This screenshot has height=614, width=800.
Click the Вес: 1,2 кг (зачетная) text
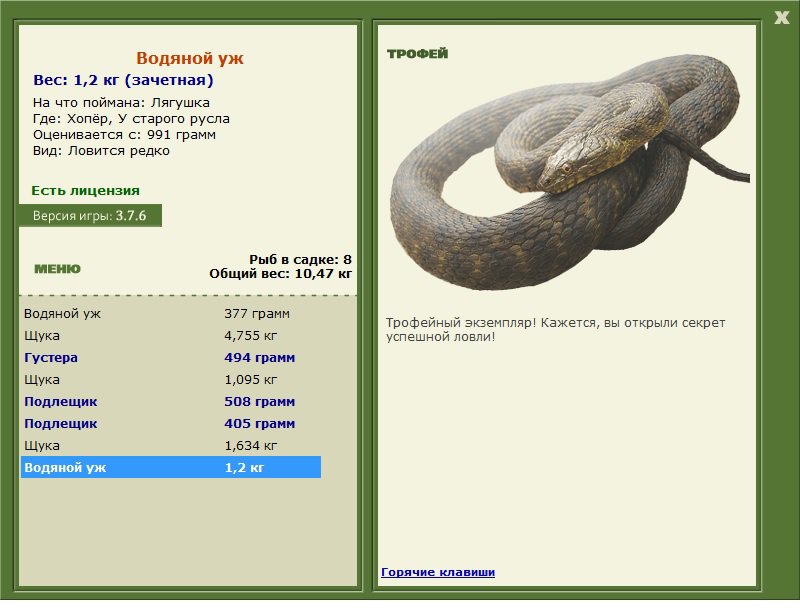tap(123, 80)
